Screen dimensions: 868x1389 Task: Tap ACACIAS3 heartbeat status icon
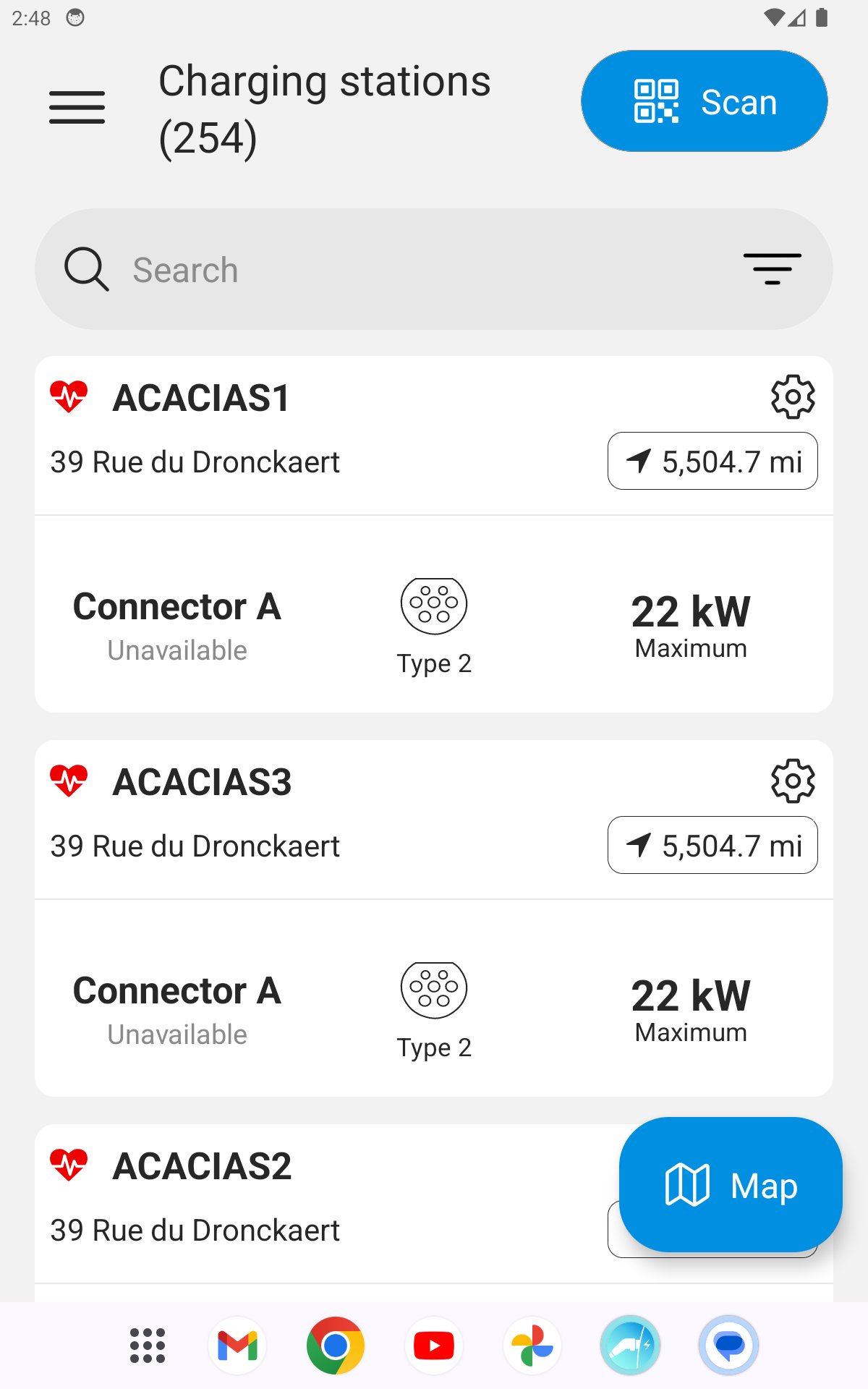[69, 781]
